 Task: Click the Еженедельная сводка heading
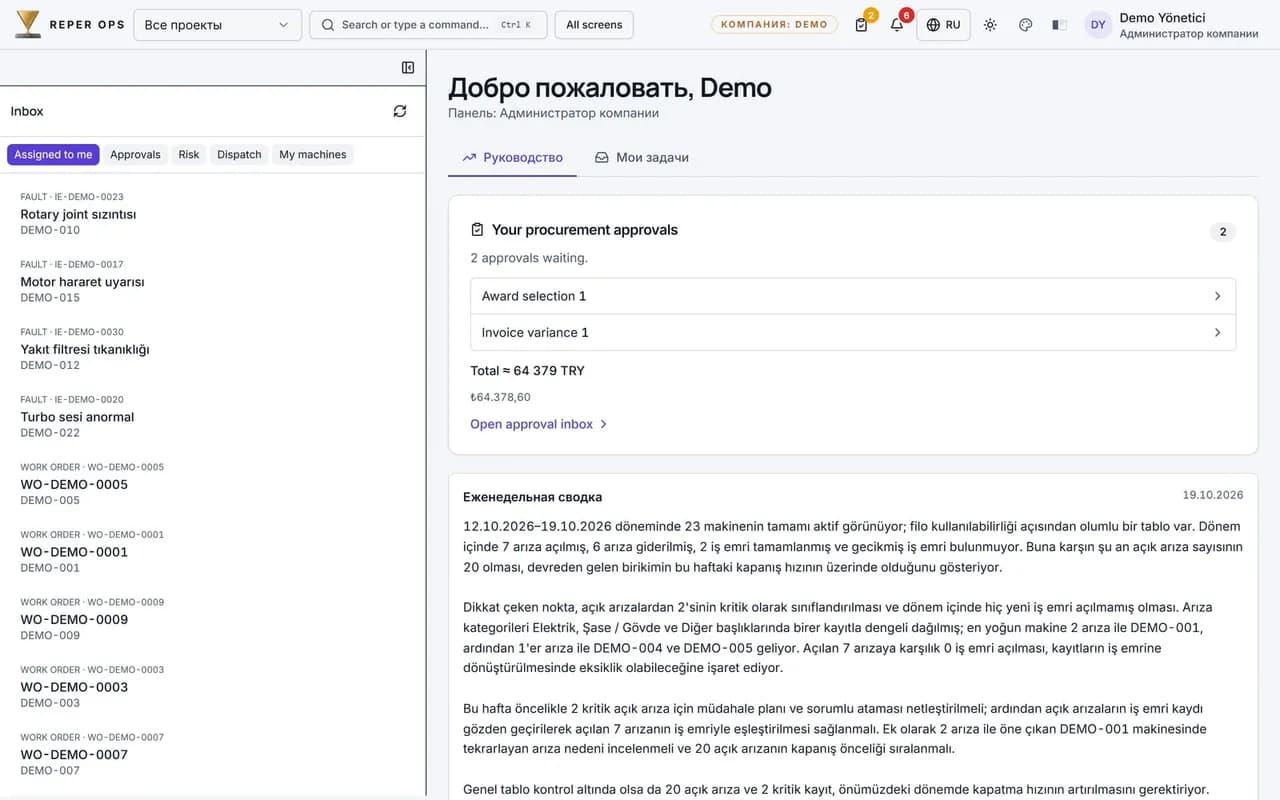[x=532, y=497]
